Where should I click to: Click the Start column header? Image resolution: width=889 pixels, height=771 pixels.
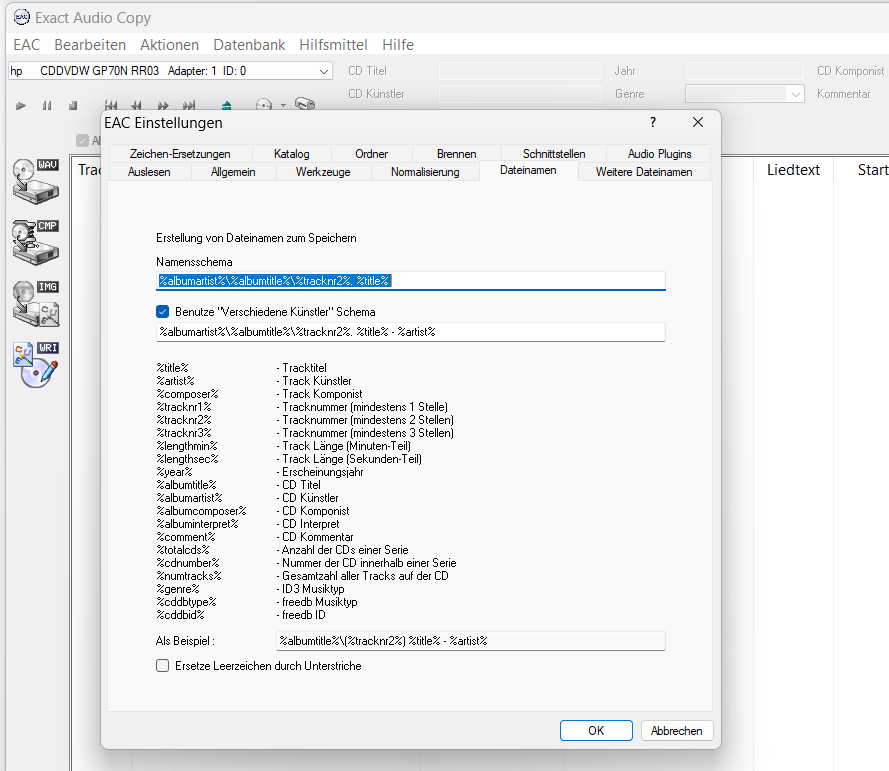pyautogui.click(x=872, y=170)
